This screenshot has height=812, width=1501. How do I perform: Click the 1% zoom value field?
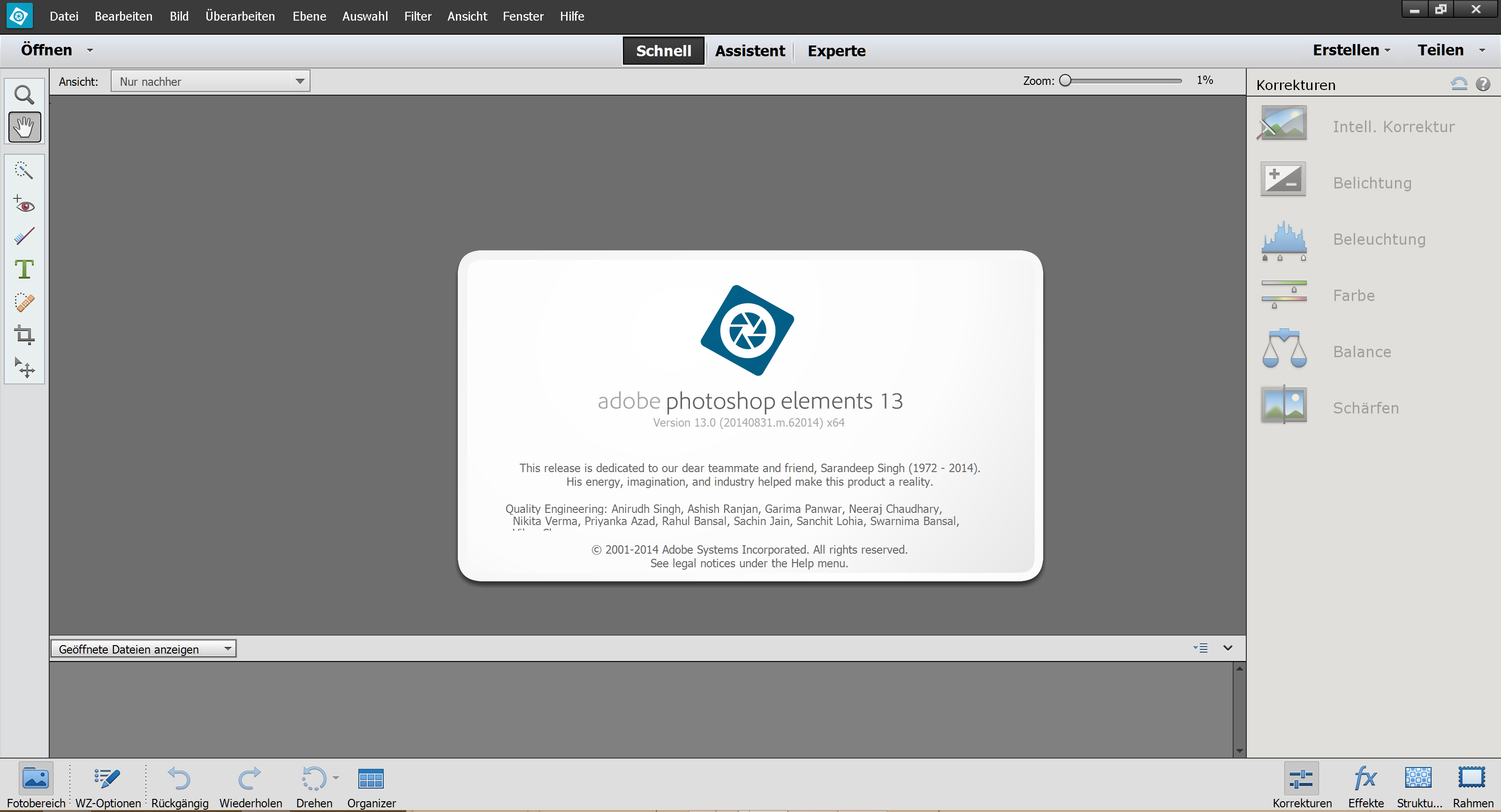[x=1205, y=80]
